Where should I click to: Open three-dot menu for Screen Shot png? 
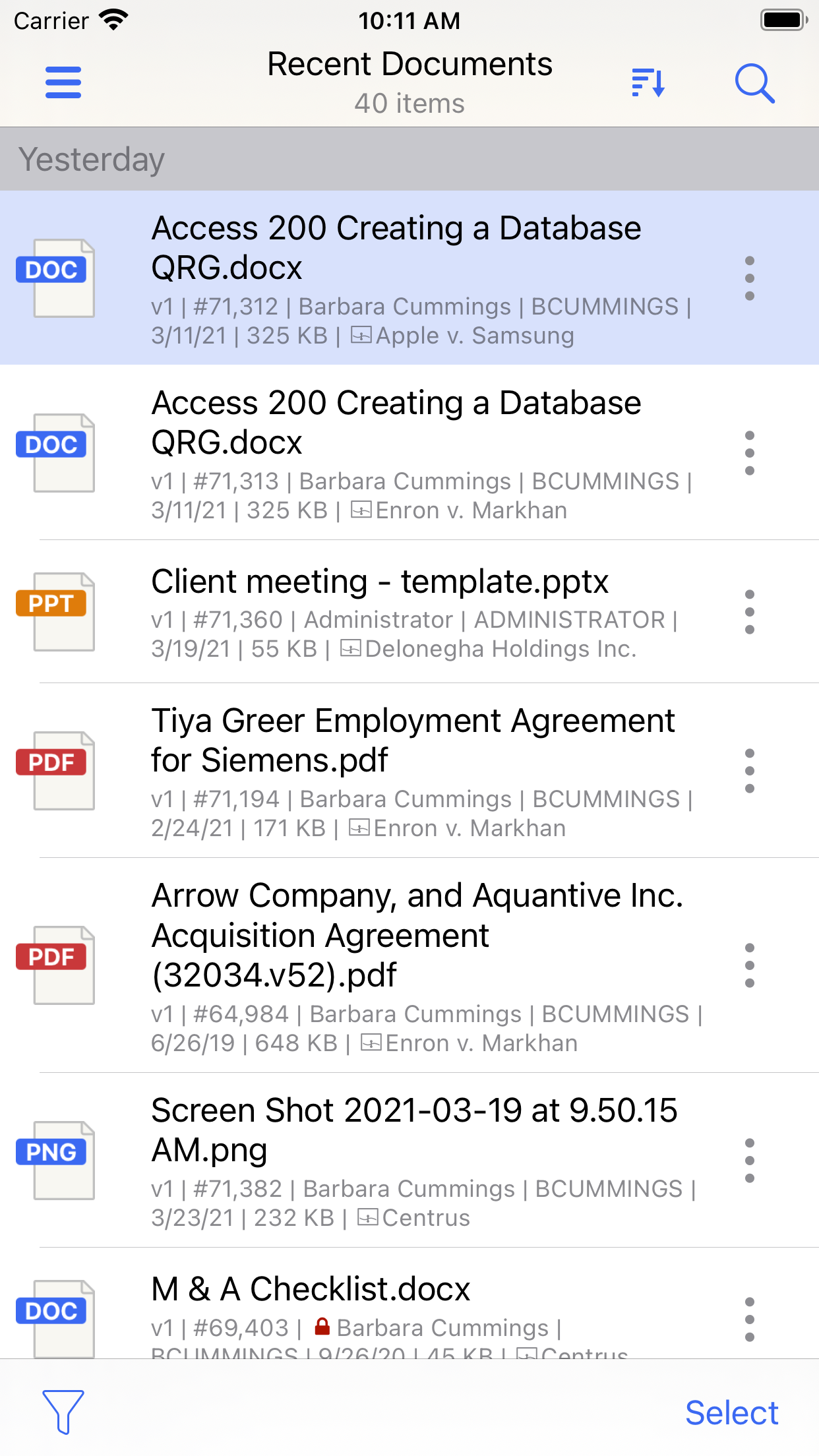(750, 1161)
